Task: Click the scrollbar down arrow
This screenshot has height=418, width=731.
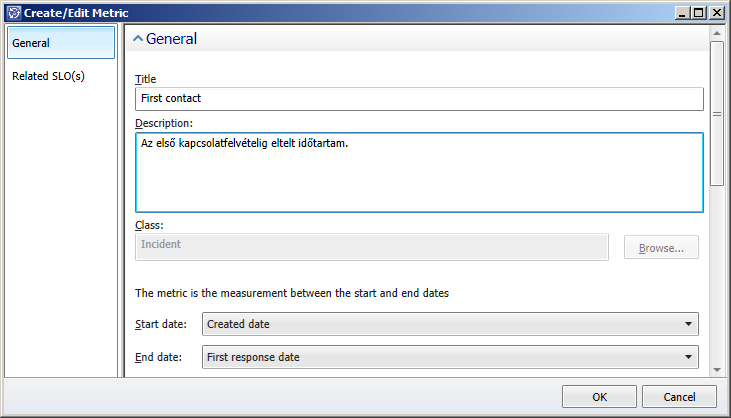Action: click(x=717, y=370)
